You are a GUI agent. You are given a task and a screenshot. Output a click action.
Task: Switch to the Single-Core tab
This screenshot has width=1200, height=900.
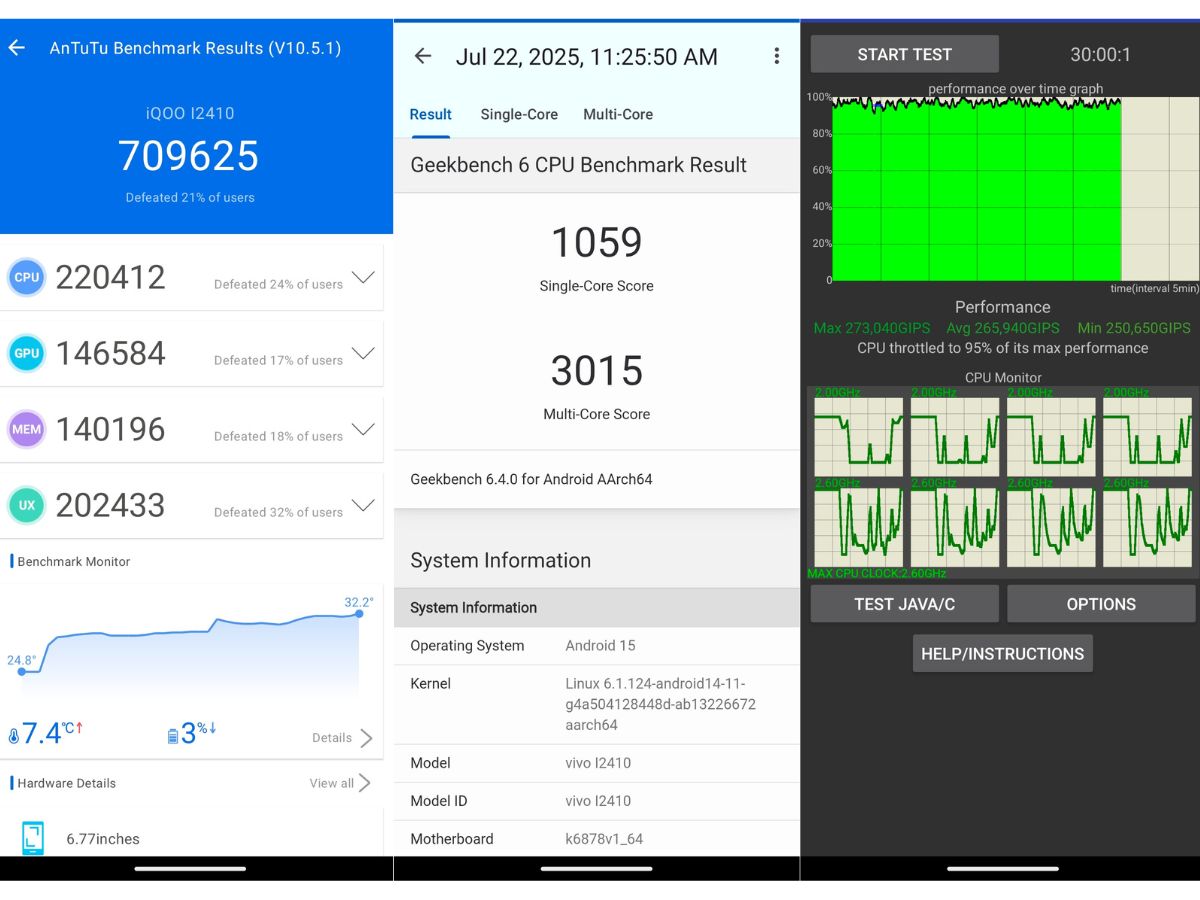tap(519, 114)
